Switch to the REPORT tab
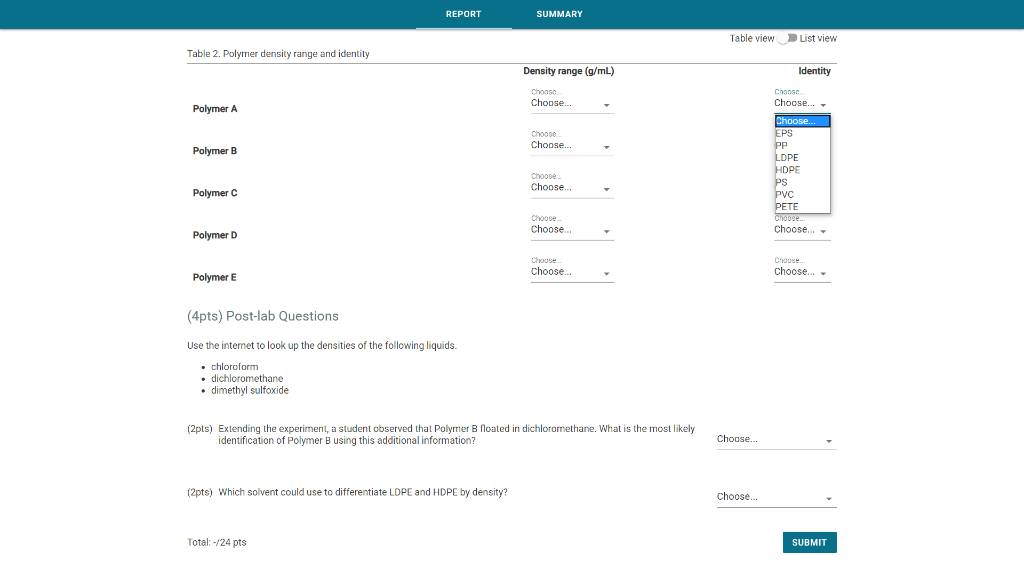 pos(463,14)
